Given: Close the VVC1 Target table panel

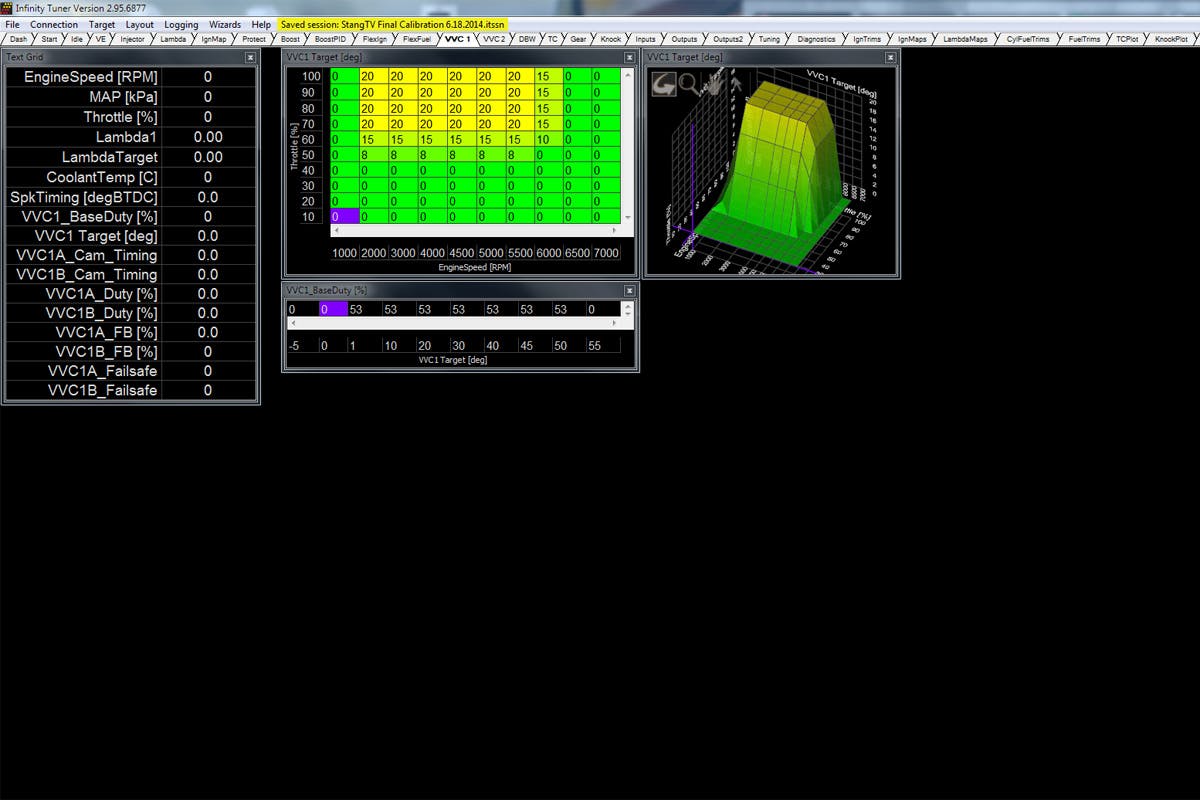Looking at the screenshot, I should [x=629, y=58].
